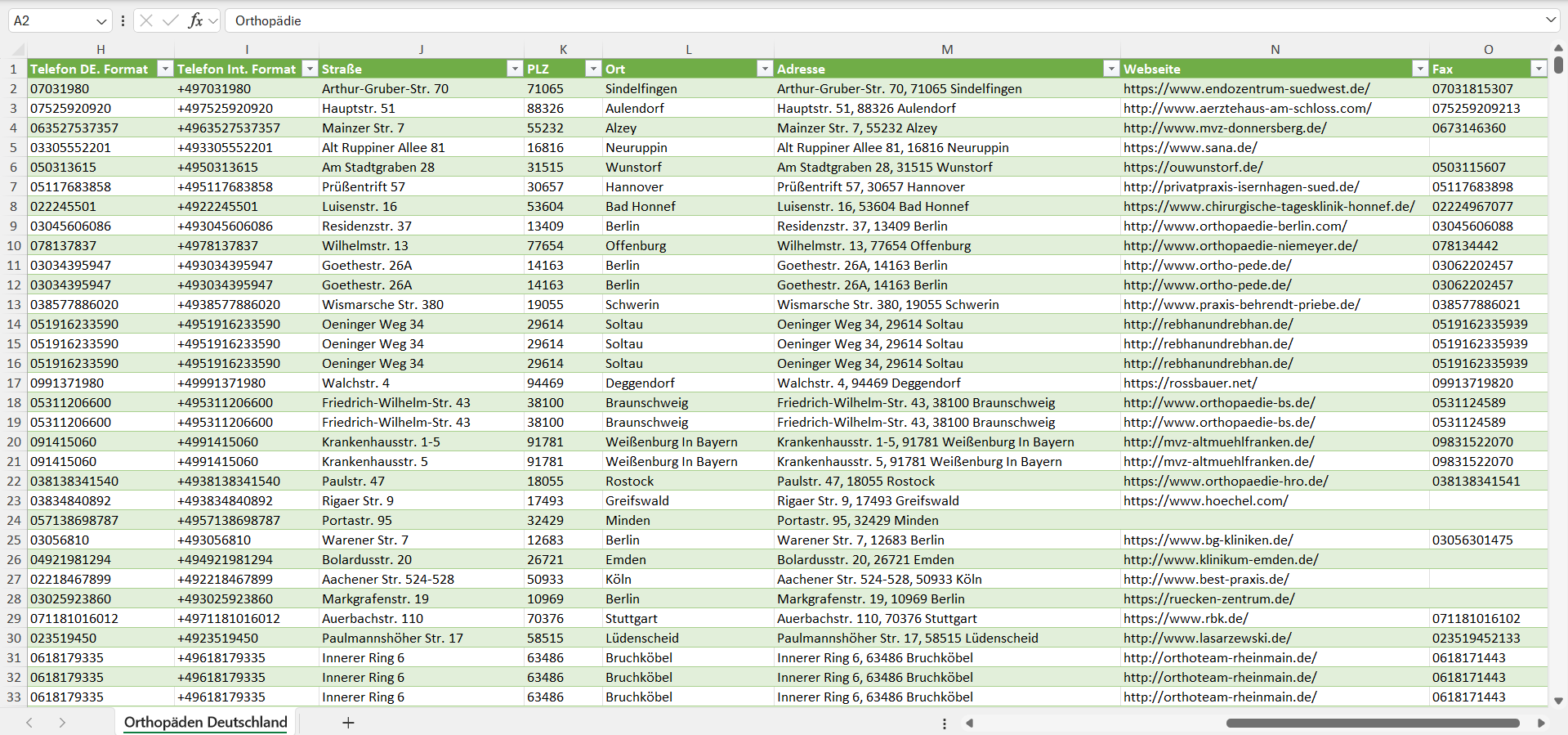1568x735 pixels.
Task: Select row 1 by its row header
Action: (14, 69)
